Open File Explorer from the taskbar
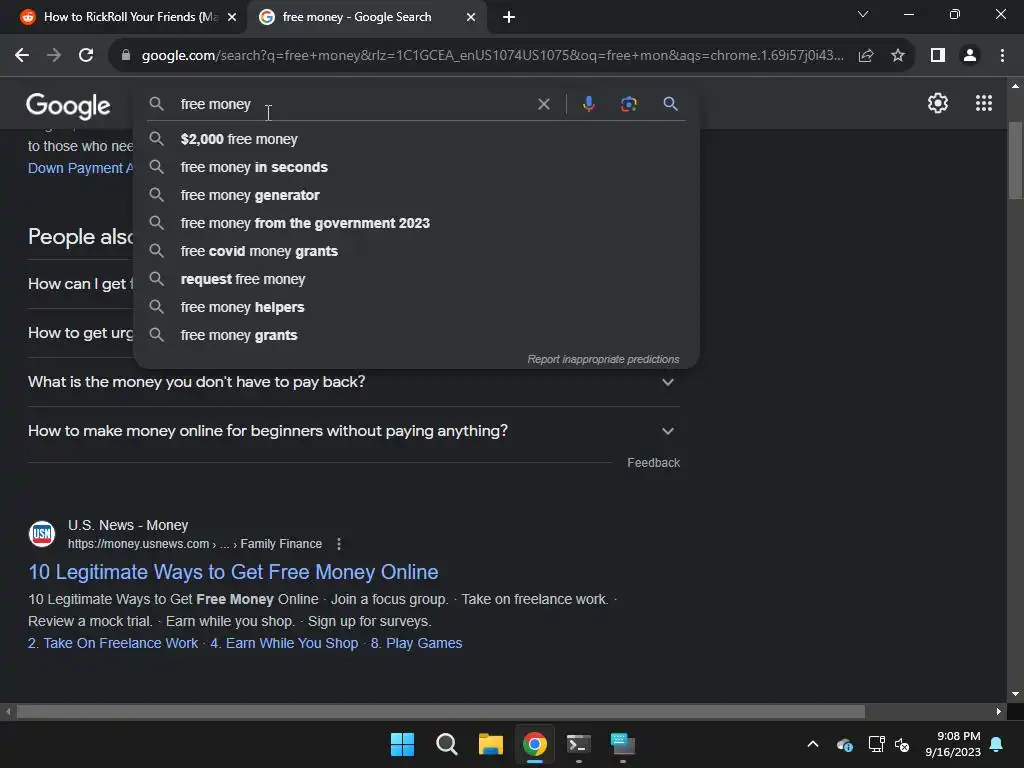The width and height of the screenshot is (1024, 768). point(490,744)
